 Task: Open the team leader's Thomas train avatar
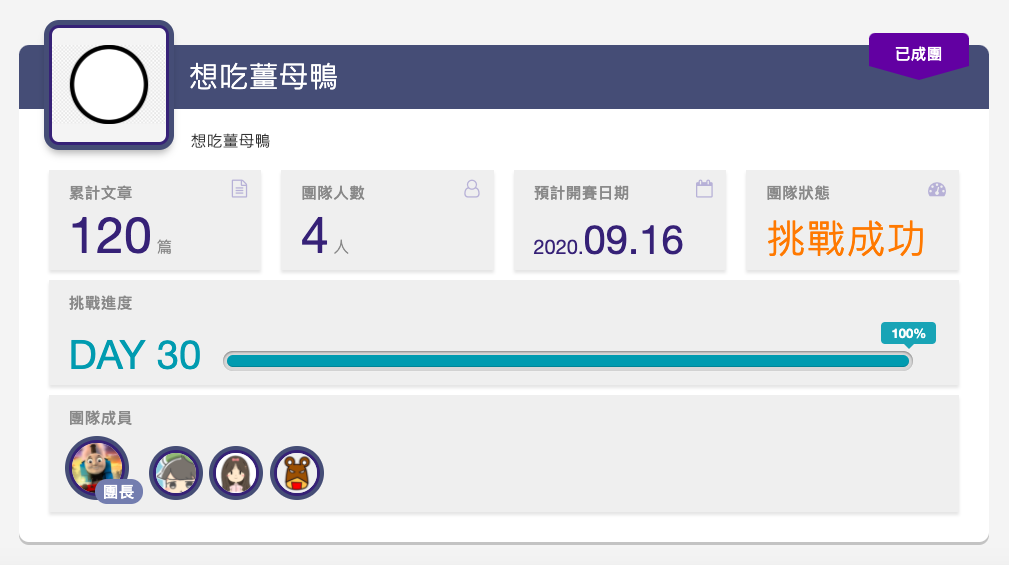pyautogui.click(x=97, y=468)
